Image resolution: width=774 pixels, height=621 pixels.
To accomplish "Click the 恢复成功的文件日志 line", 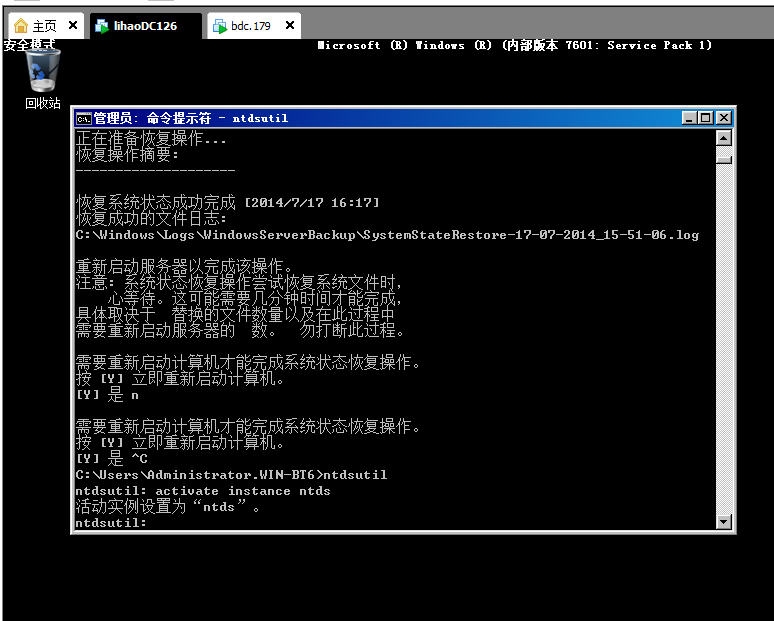I will pyautogui.click(x=151, y=219).
